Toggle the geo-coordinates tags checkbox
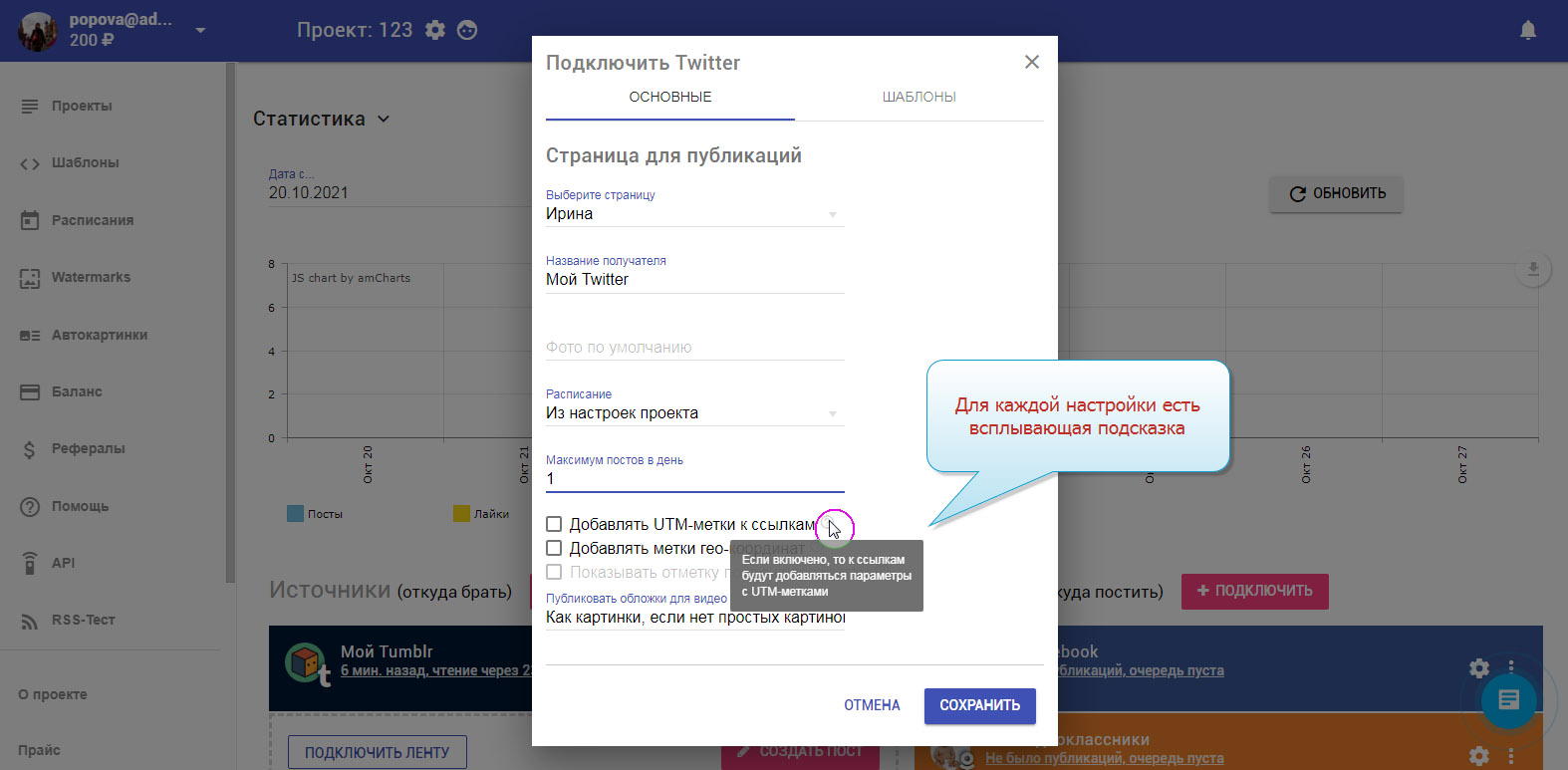1568x770 pixels. [554, 548]
